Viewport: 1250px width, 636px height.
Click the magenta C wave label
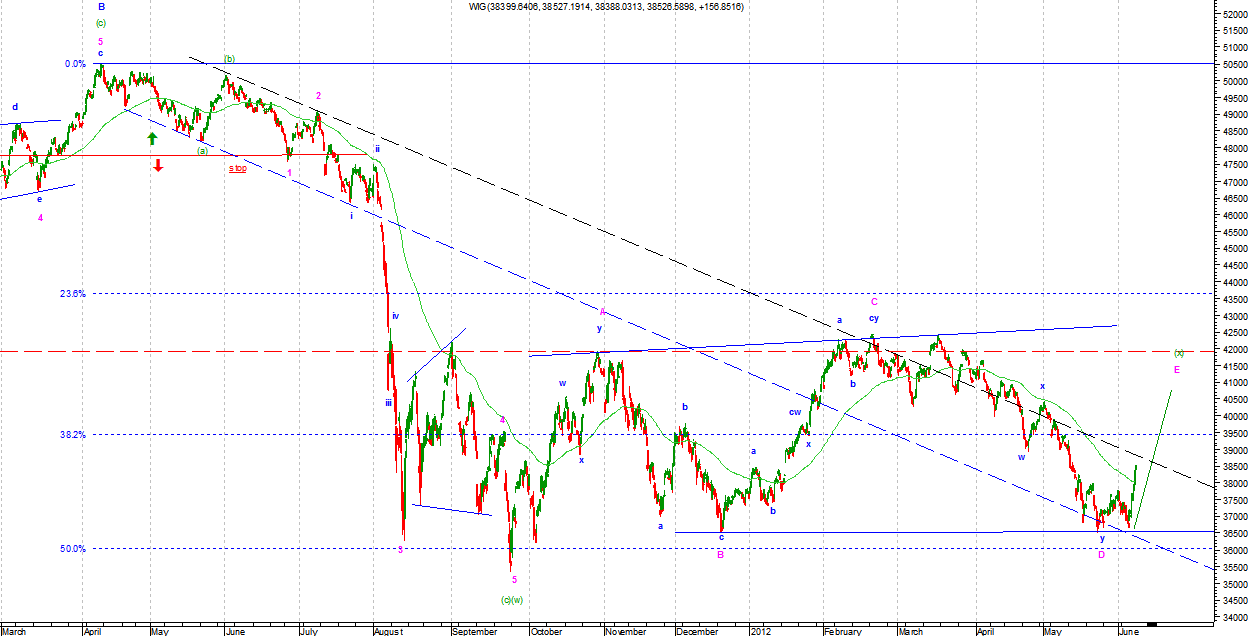tap(873, 301)
